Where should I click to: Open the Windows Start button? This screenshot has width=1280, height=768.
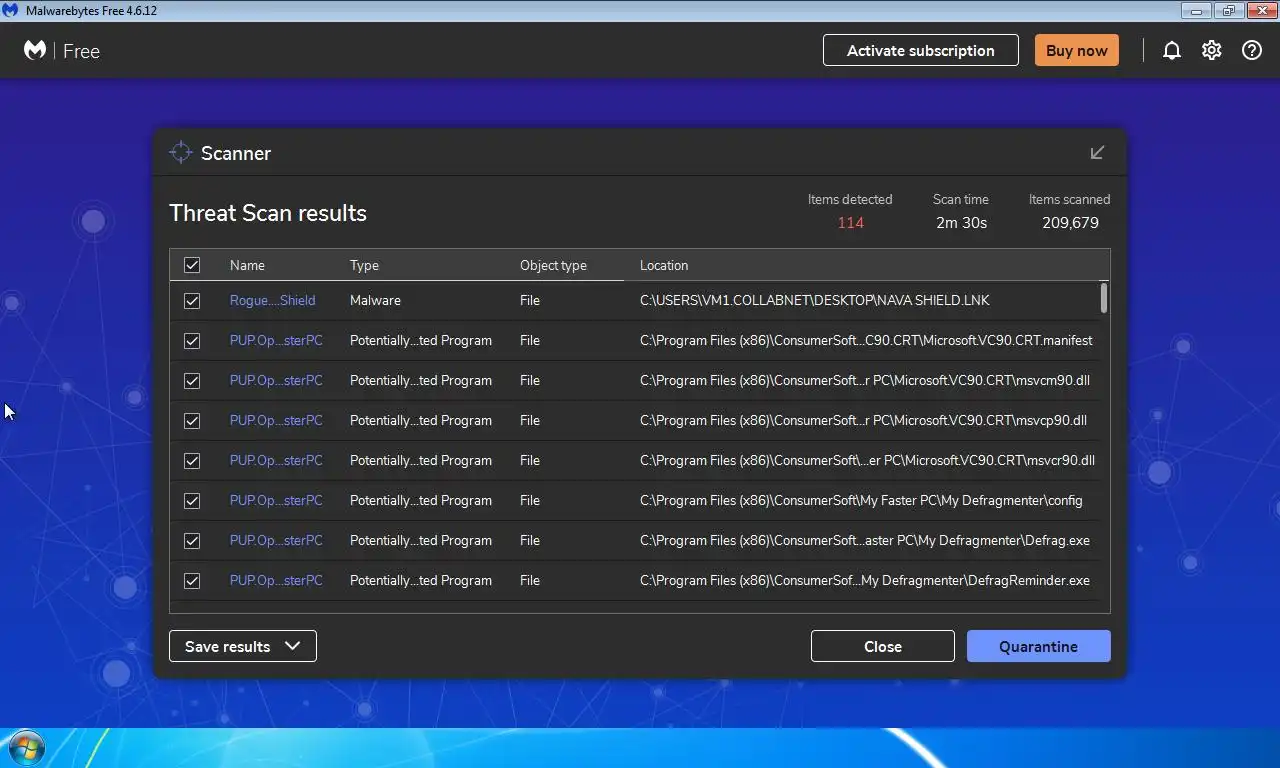[x=26, y=749]
